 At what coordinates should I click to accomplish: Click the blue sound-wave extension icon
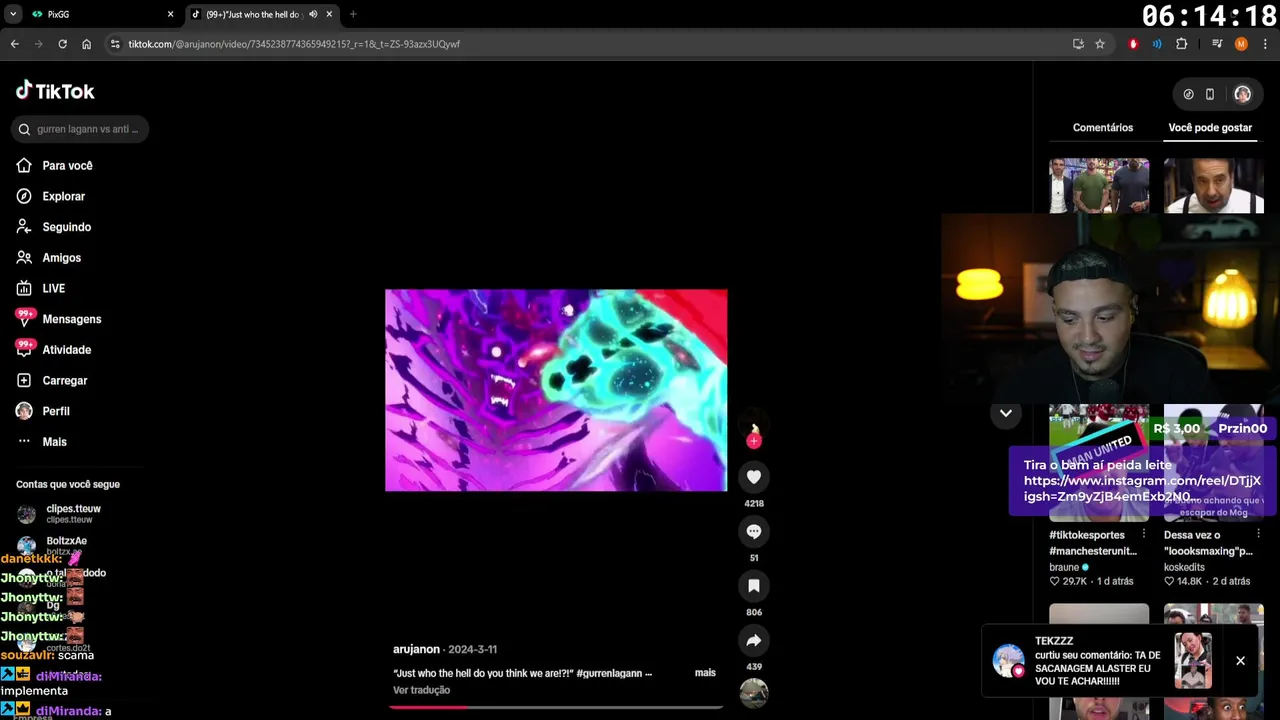(x=1157, y=44)
